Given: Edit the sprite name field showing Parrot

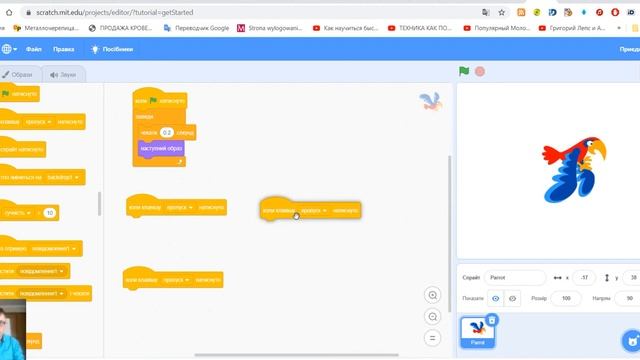Looking at the screenshot, I should tap(515, 278).
